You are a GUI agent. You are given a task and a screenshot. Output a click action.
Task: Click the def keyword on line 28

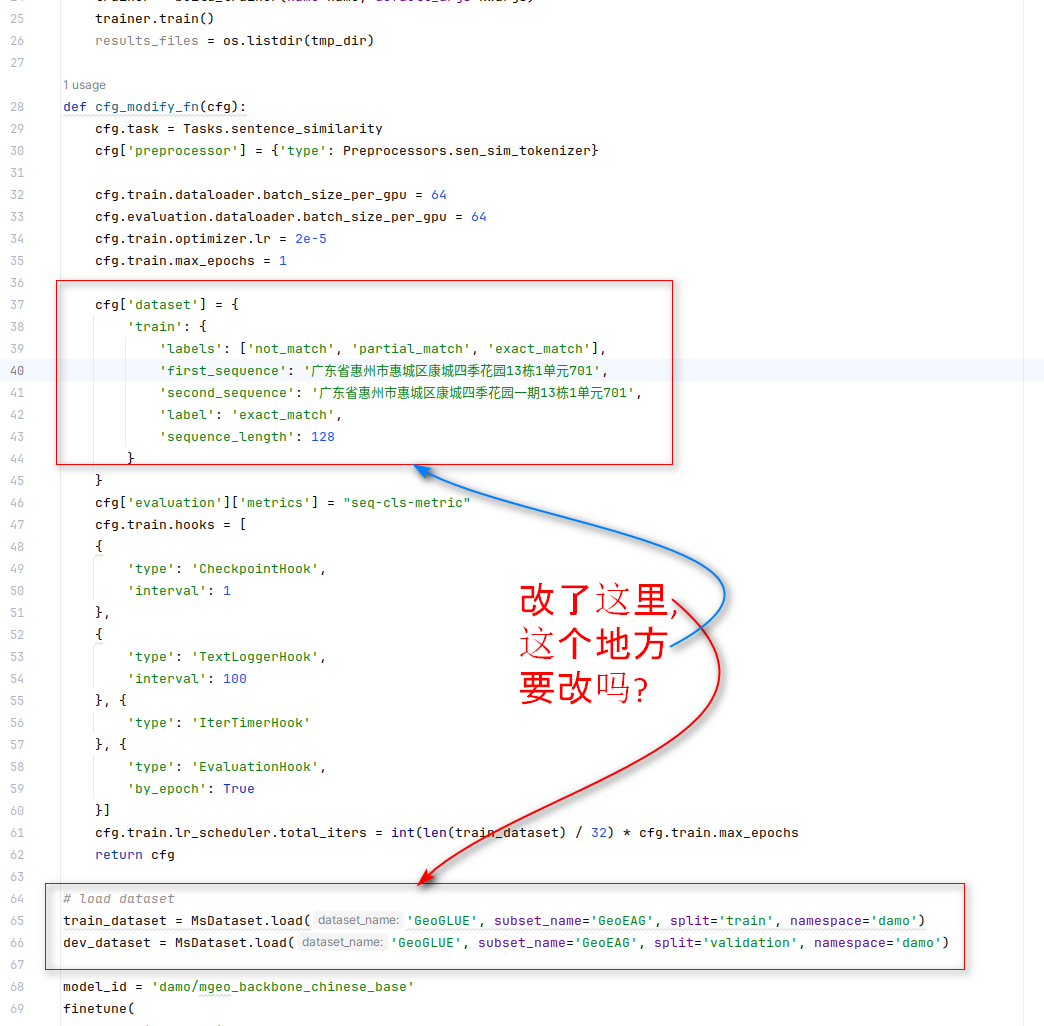pyautogui.click(x=75, y=107)
